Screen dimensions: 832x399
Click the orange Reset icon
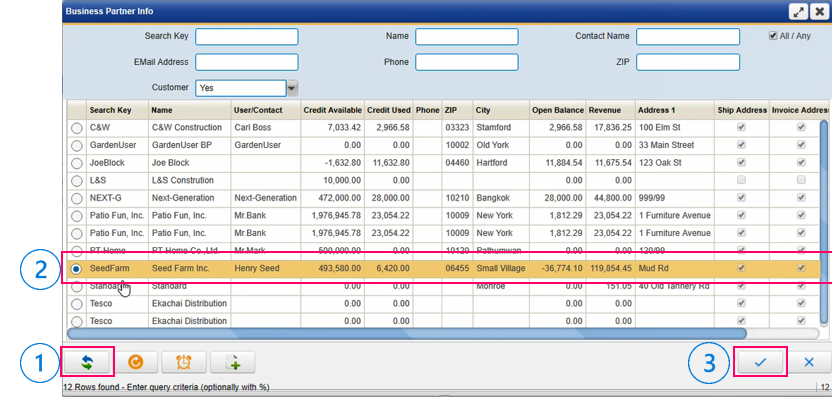pos(136,362)
